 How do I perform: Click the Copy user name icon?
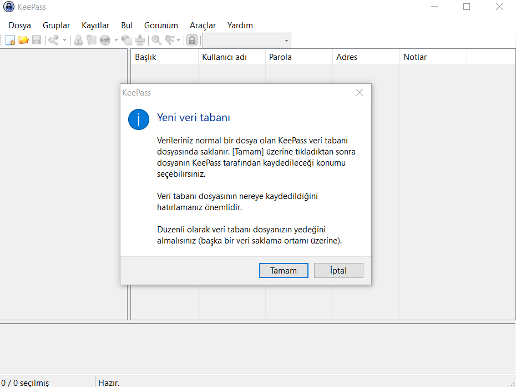[78, 40]
